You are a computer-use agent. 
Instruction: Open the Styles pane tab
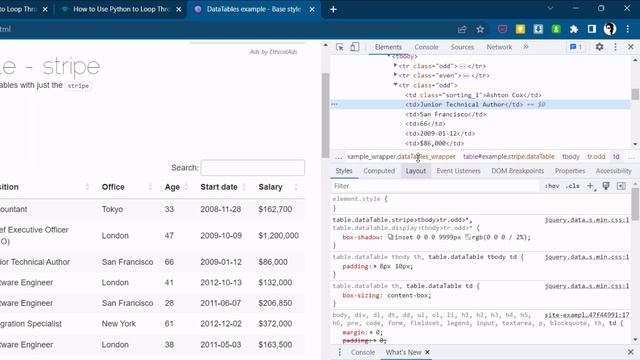344,171
